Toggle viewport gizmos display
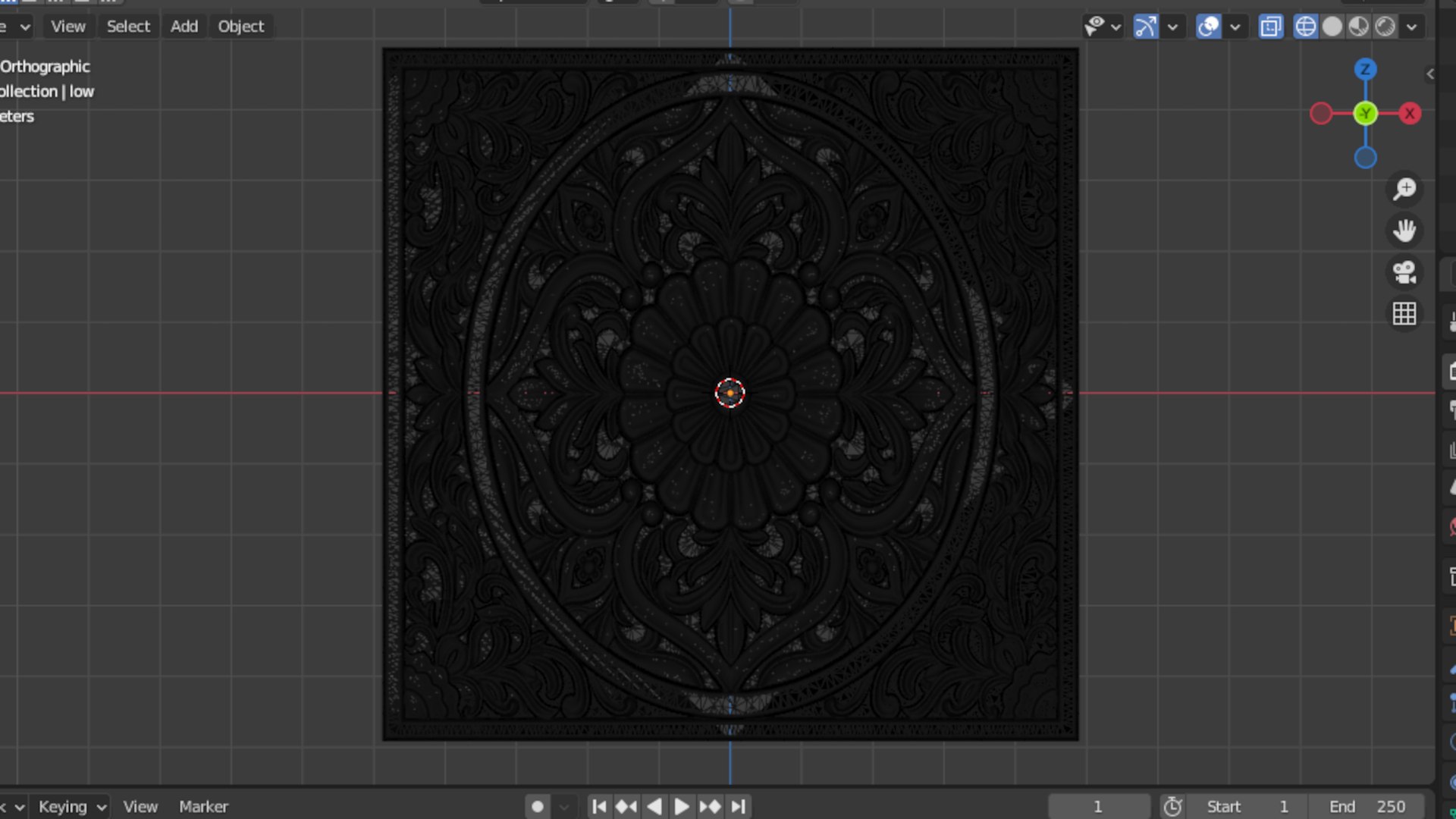 pos(1146,27)
